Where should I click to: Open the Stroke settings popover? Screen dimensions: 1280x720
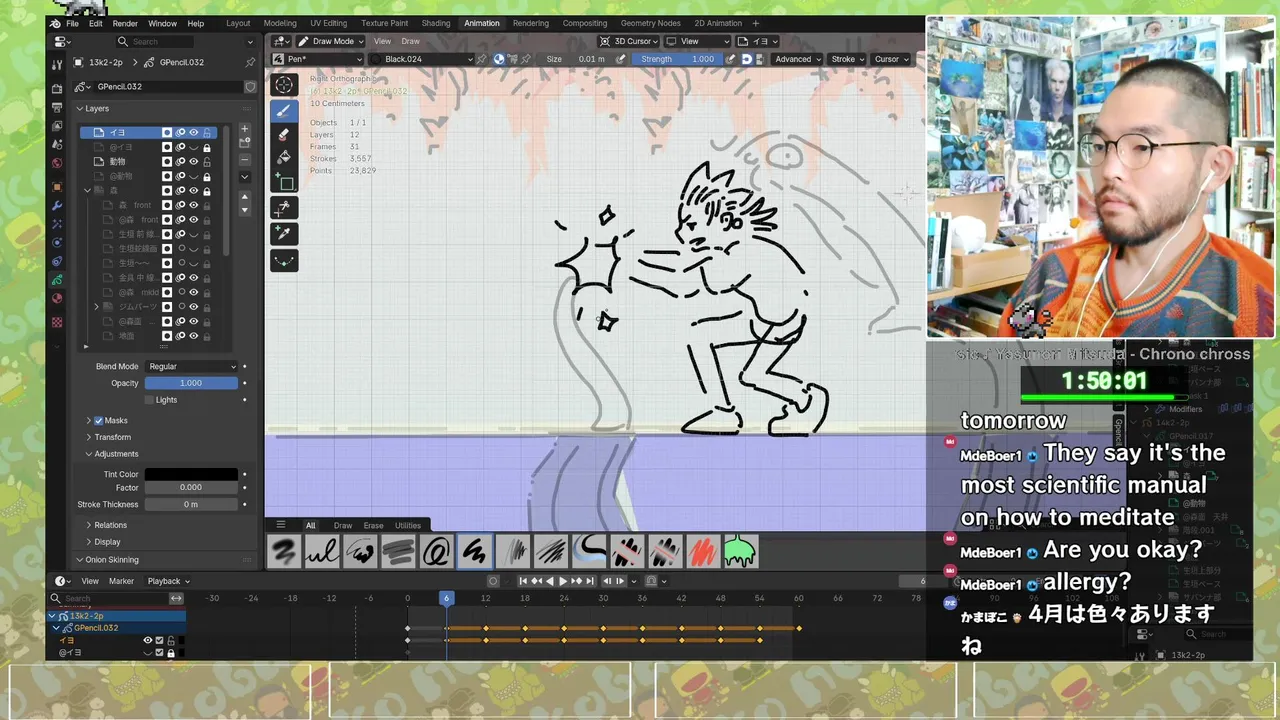pos(847,59)
